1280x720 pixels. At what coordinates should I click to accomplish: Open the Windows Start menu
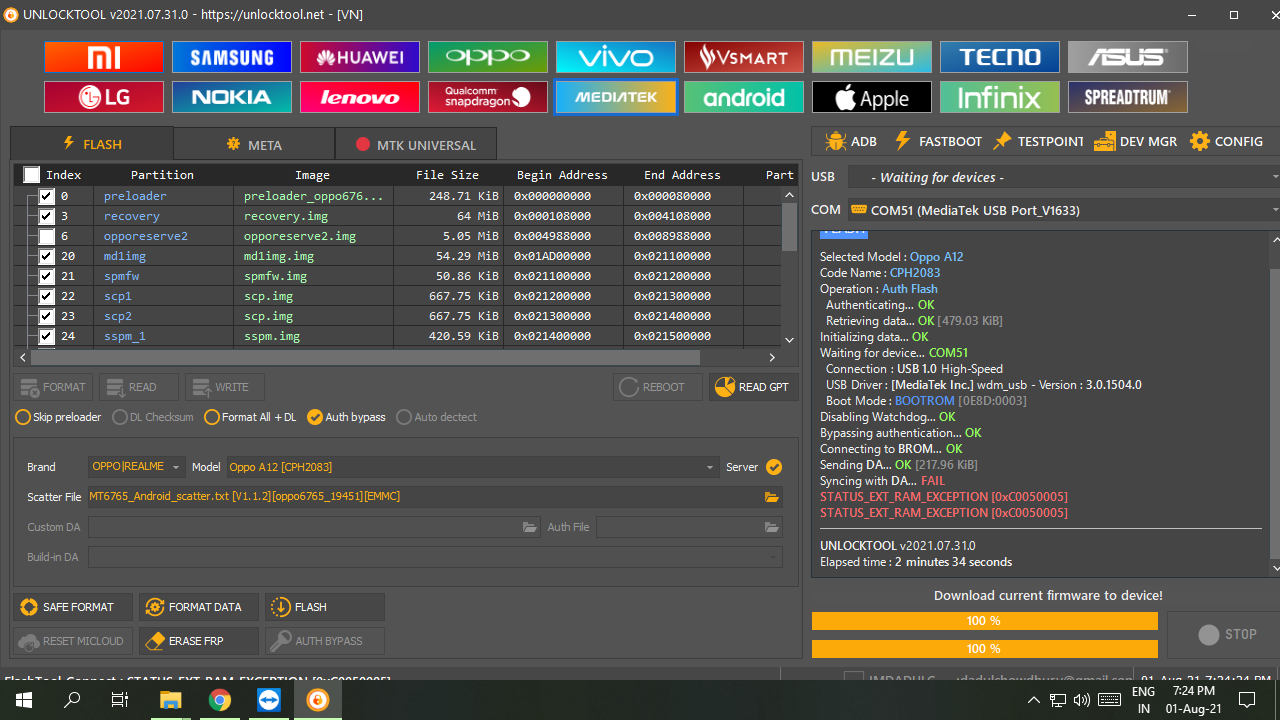click(24, 700)
